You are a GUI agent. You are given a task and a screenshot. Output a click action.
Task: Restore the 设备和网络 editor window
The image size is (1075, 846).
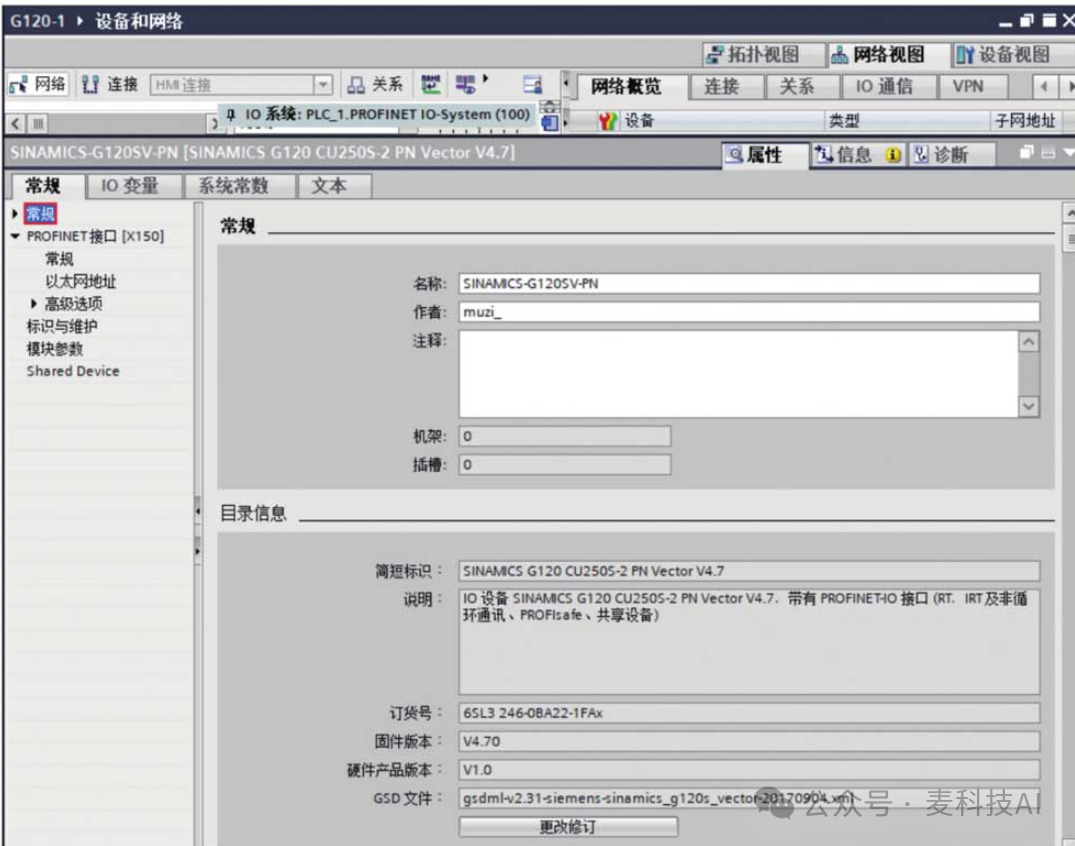pos(1027,21)
